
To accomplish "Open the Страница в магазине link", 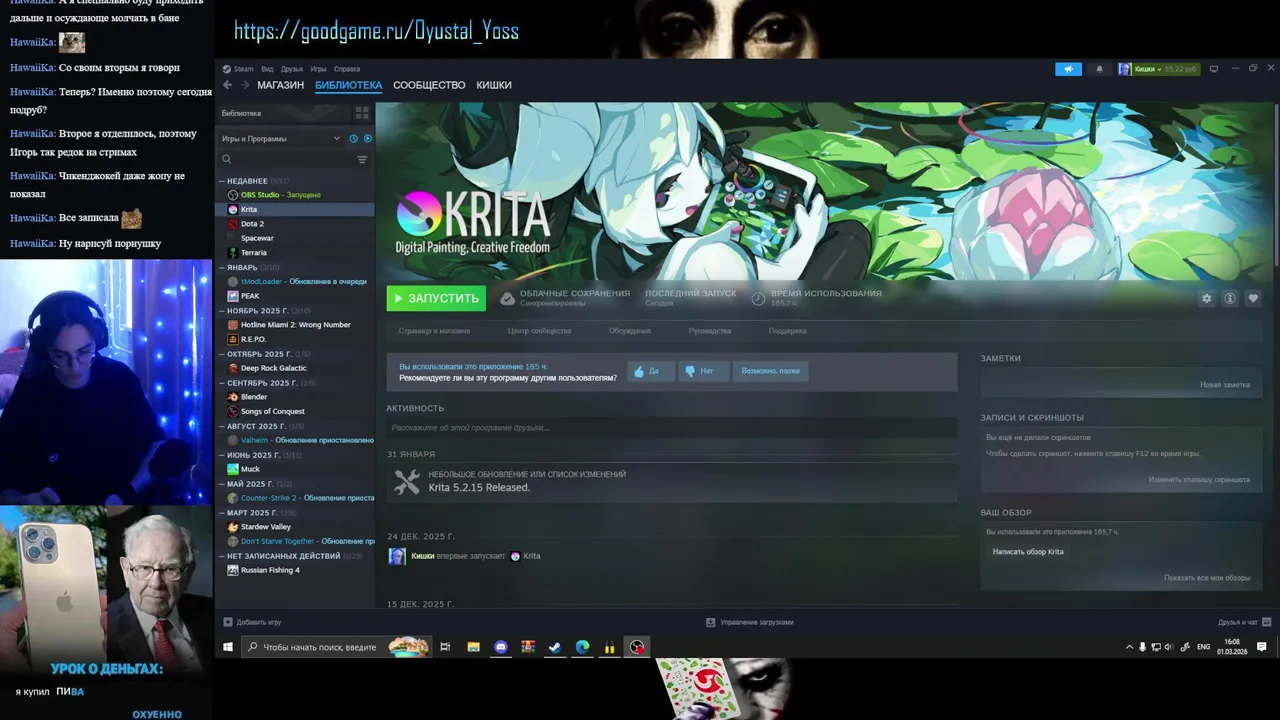I will pyautogui.click(x=434, y=331).
